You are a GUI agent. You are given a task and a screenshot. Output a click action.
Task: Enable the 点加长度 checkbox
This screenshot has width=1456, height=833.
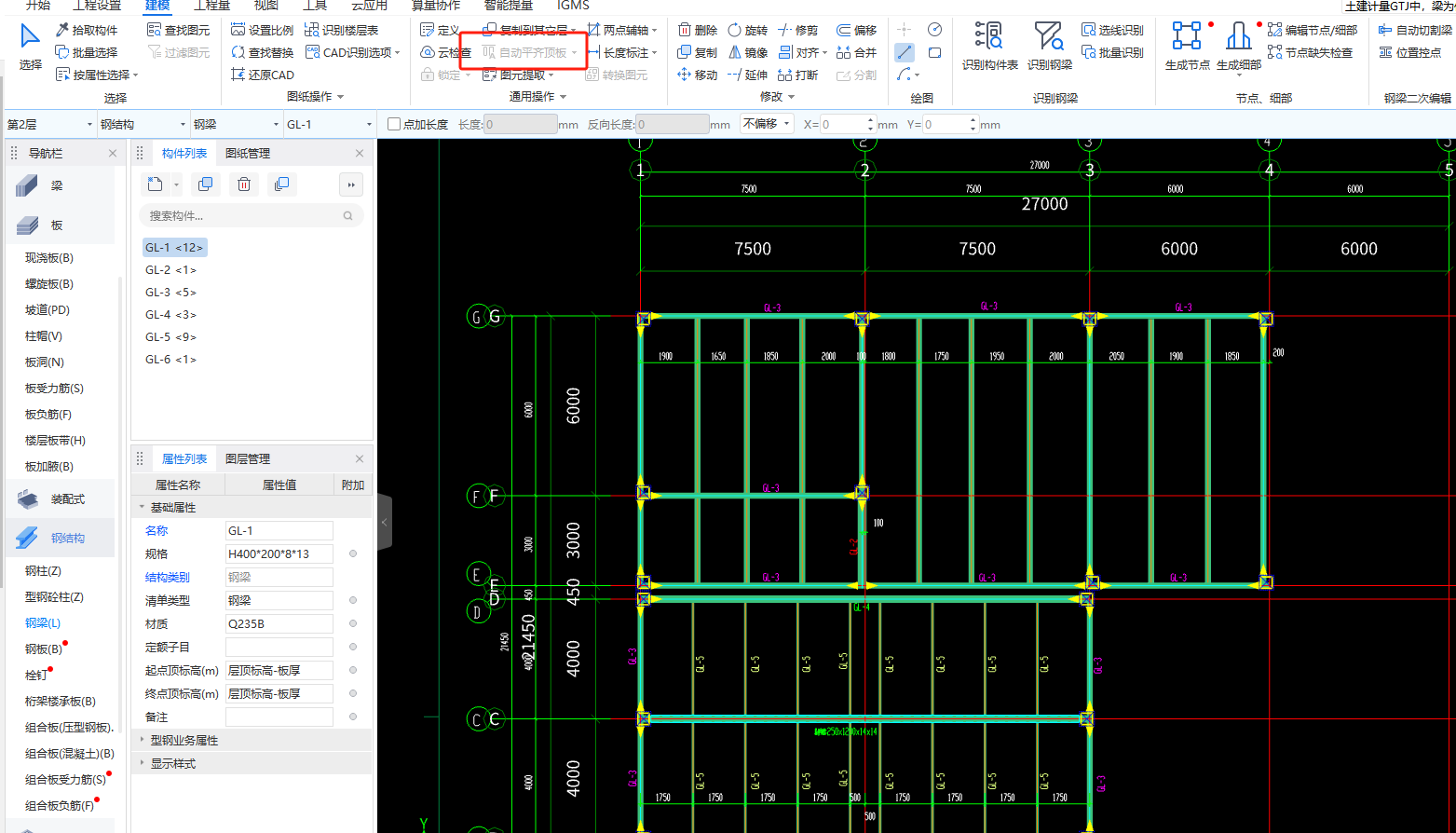pyautogui.click(x=394, y=124)
